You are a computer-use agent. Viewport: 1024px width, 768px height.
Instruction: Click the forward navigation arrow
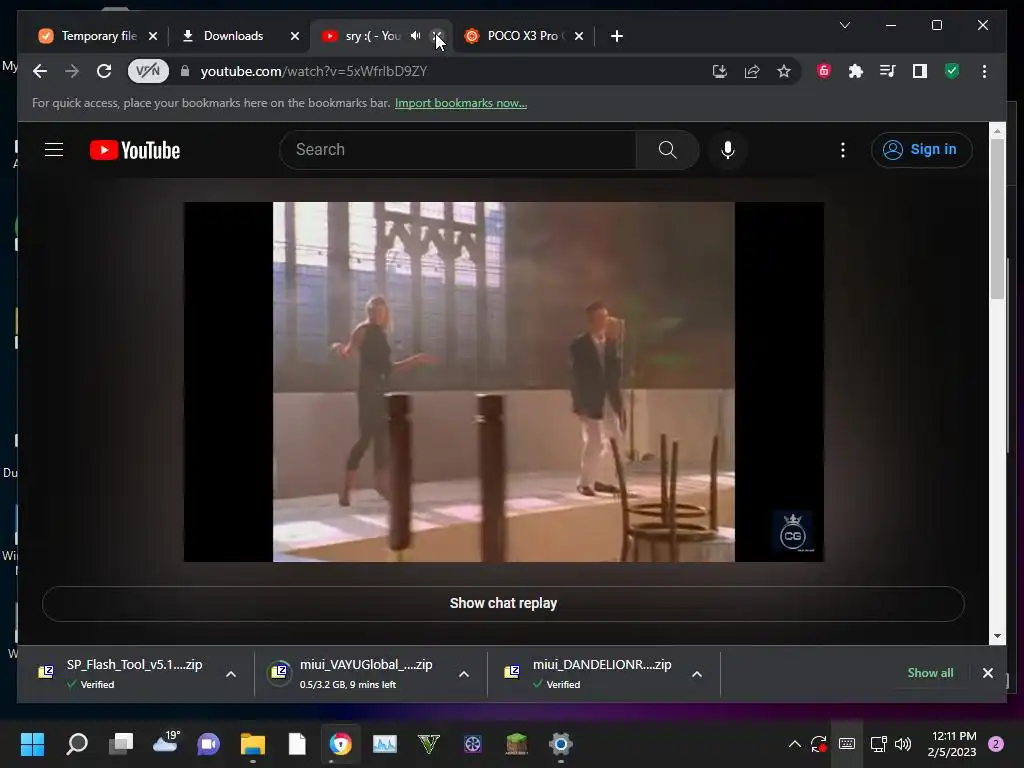coord(72,71)
